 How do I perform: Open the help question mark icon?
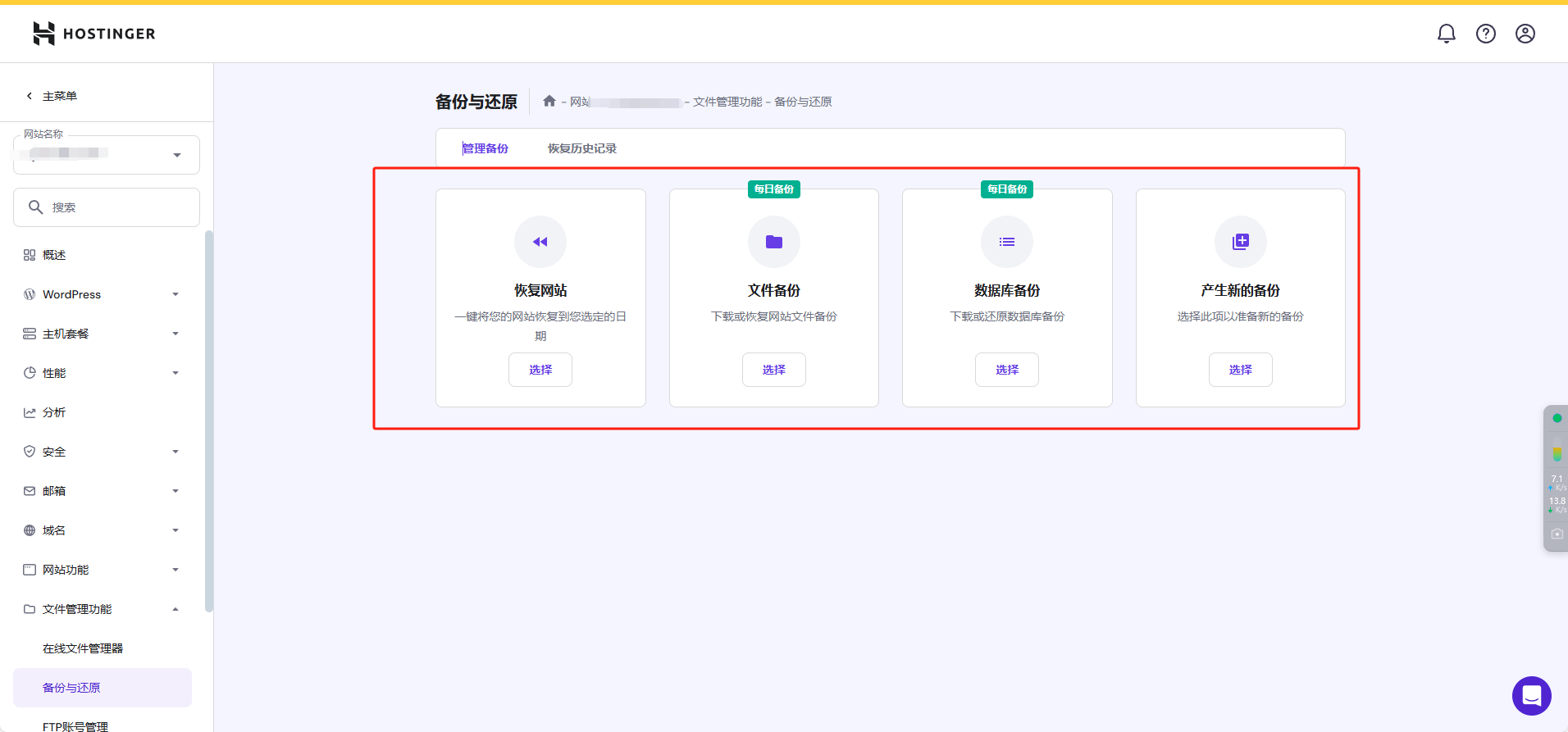(x=1486, y=34)
